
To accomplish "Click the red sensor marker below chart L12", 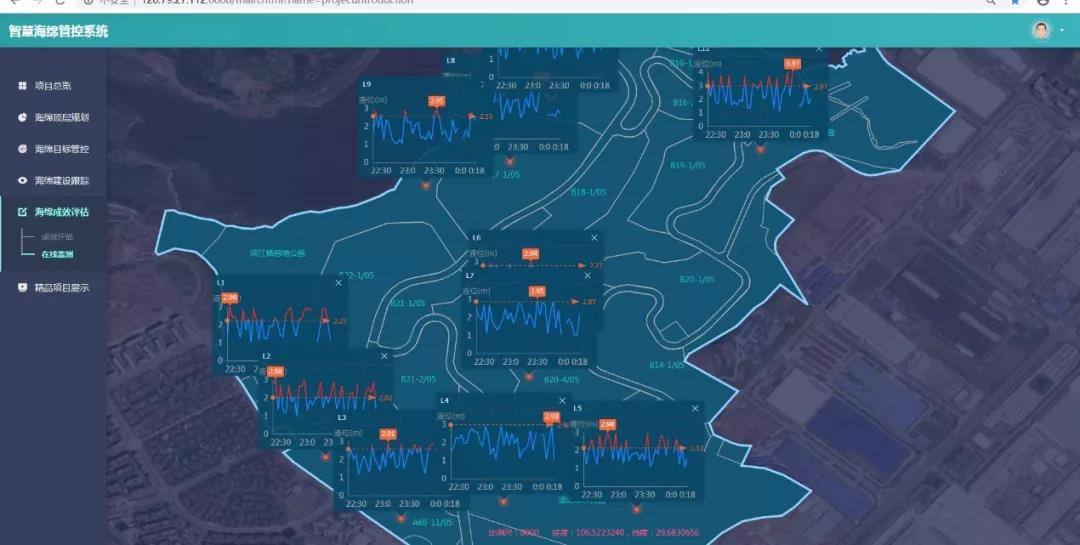I will click(760, 149).
